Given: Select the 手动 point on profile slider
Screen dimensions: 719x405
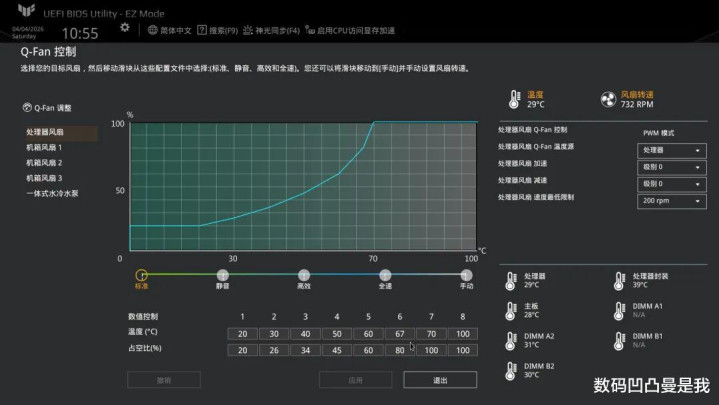Looking at the screenshot, I should 466,274.
